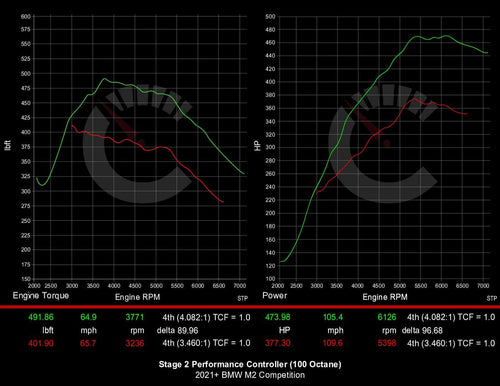Image resolution: width=500 pixels, height=386 pixels.
Task: Click the lbft unit label under 491.86
Action: pos(48,330)
